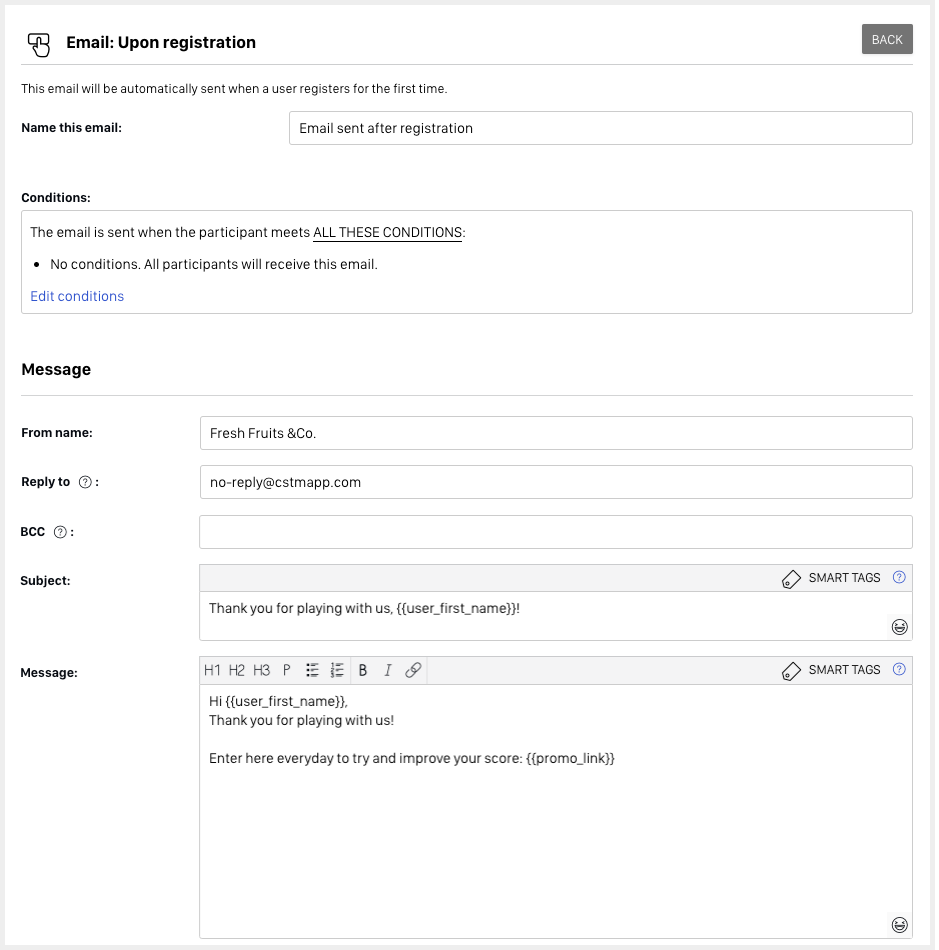Open the emoji picker for Message body
The width and height of the screenshot is (939, 950).
tap(899, 925)
